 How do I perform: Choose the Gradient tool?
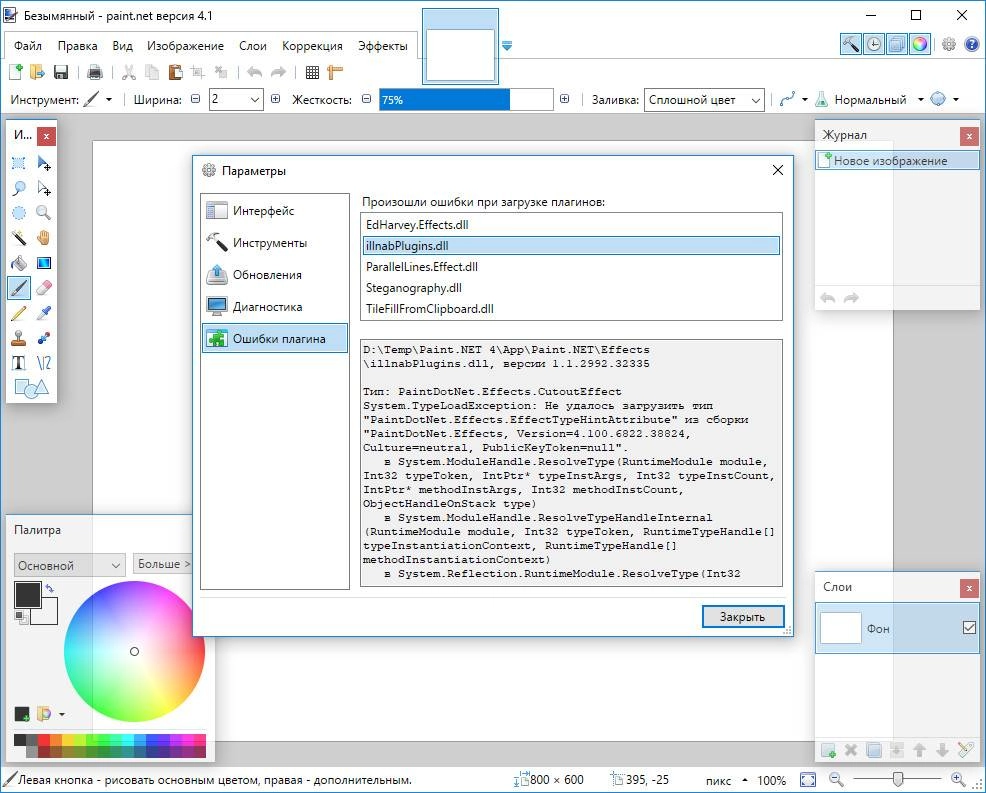pos(43,263)
